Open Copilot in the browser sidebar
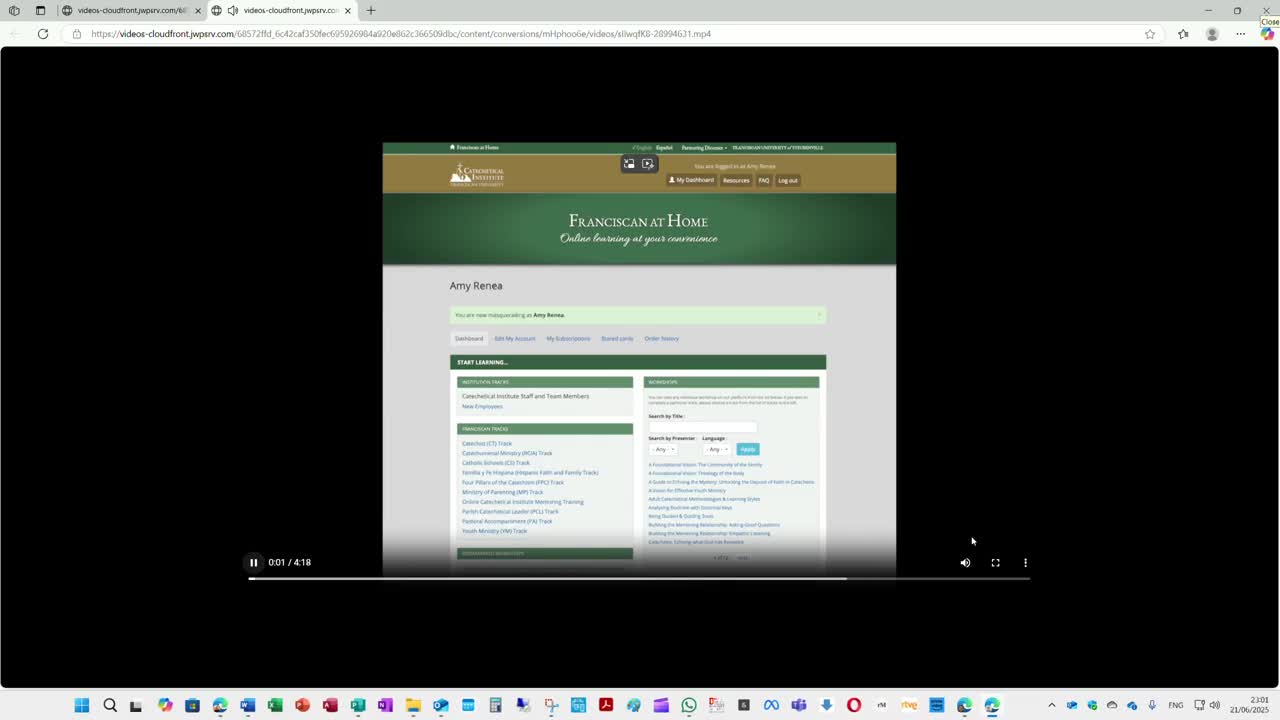Viewport: 1280px width, 720px height. pyautogui.click(x=1267, y=34)
